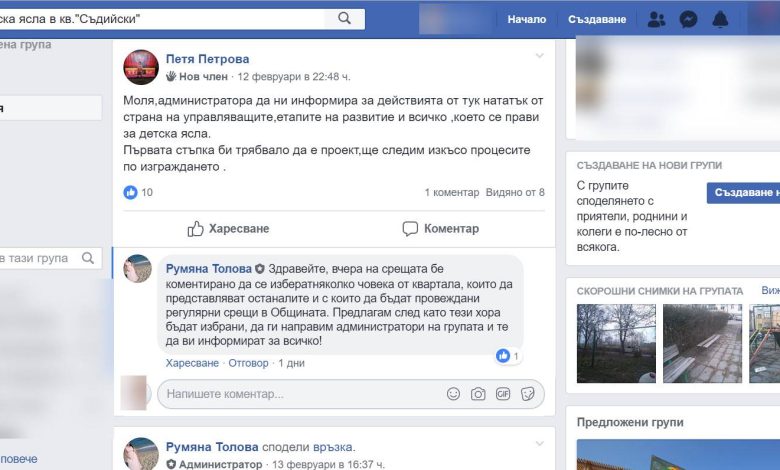
Task: Open the notifications bell
Action: tap(720, 19)
